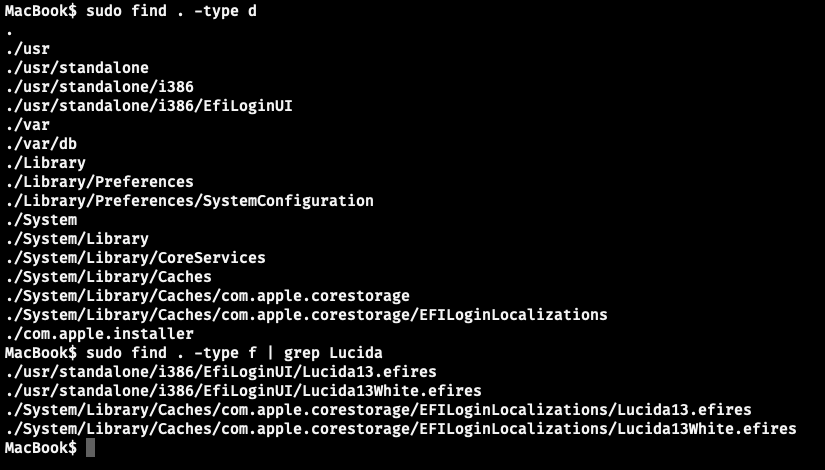The width and height of the screenshot is (825, 470).
Task: Click the "./System/Library/CoreServices" directory line
Action: [x=135, y=258]
